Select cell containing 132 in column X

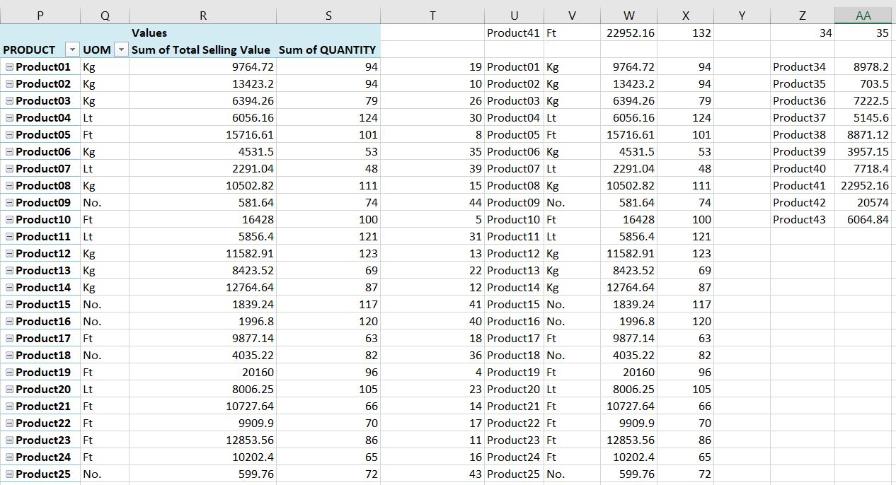[x=686, y=33]
